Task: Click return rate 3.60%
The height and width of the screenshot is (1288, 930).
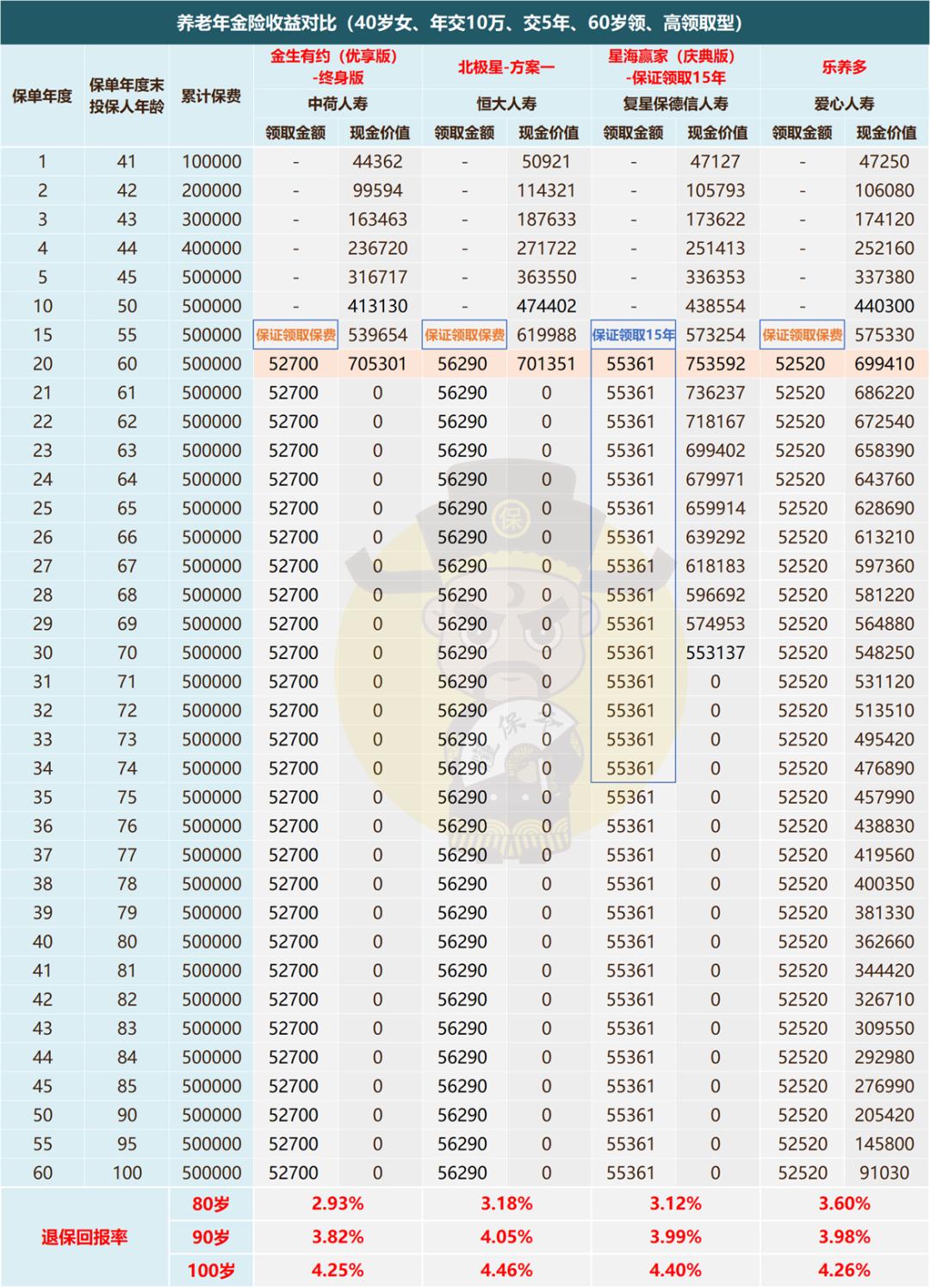Action: (844, 1204)
